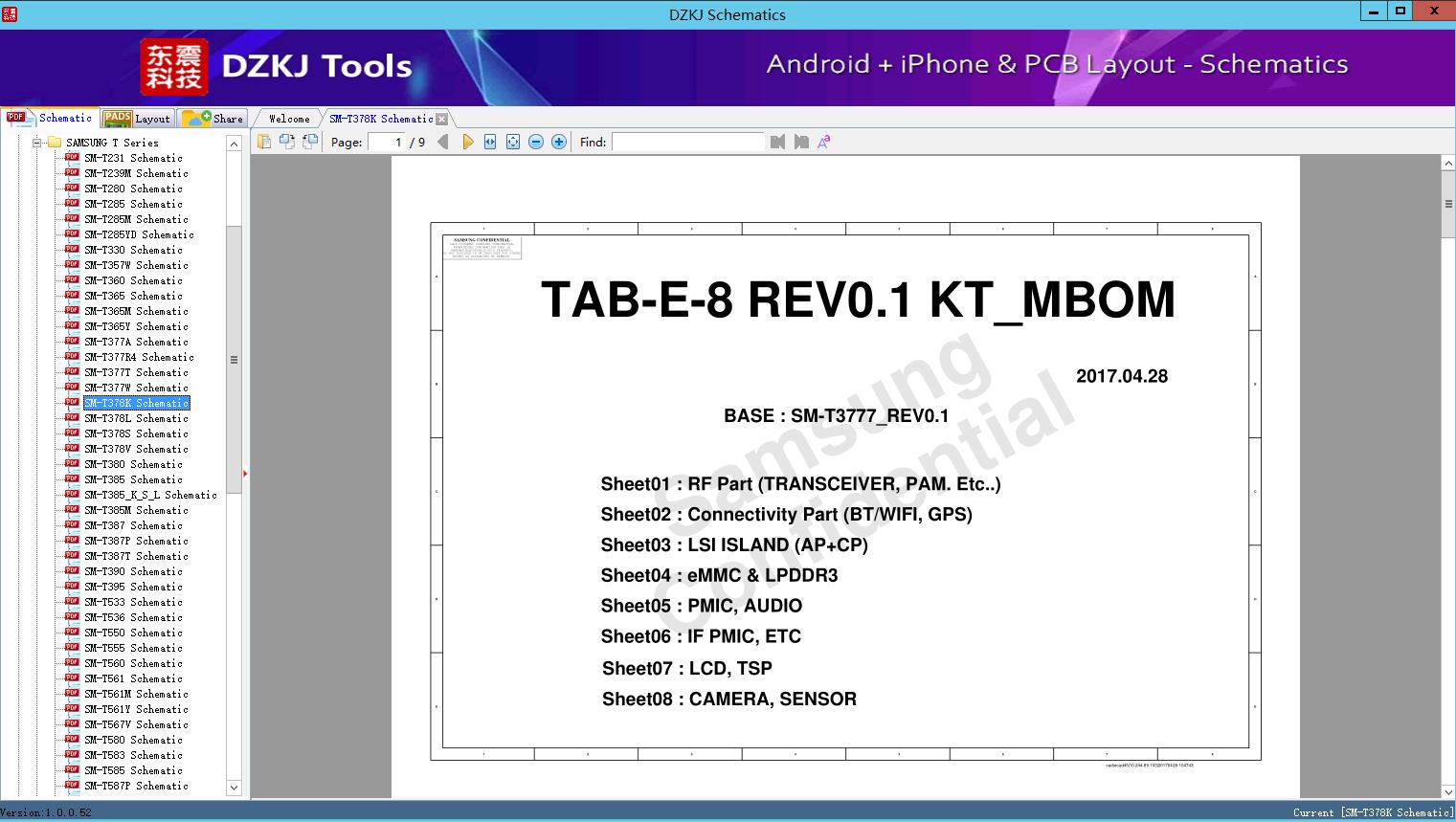
Task: Open SM-T377R4 Schematic
Action: coord(139,357)
